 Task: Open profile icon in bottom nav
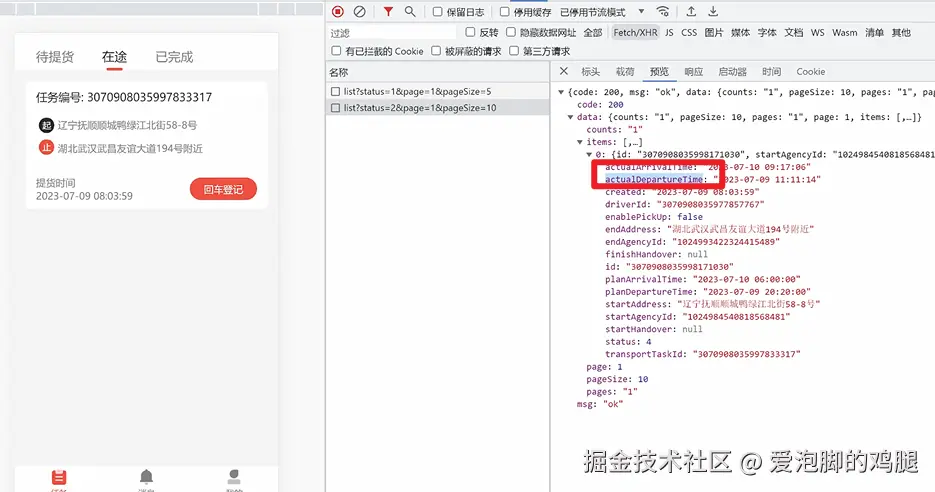pos(234,478)
